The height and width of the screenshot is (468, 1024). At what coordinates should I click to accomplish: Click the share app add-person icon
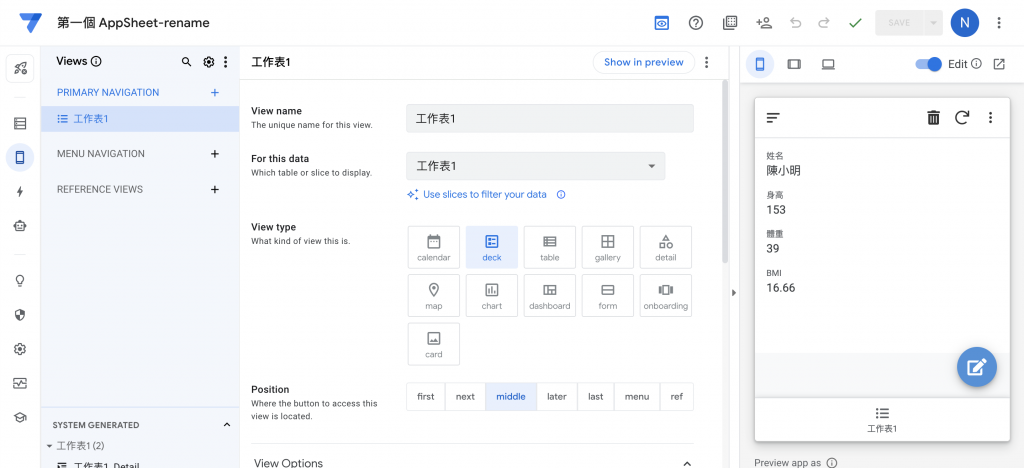coord(764,23)
